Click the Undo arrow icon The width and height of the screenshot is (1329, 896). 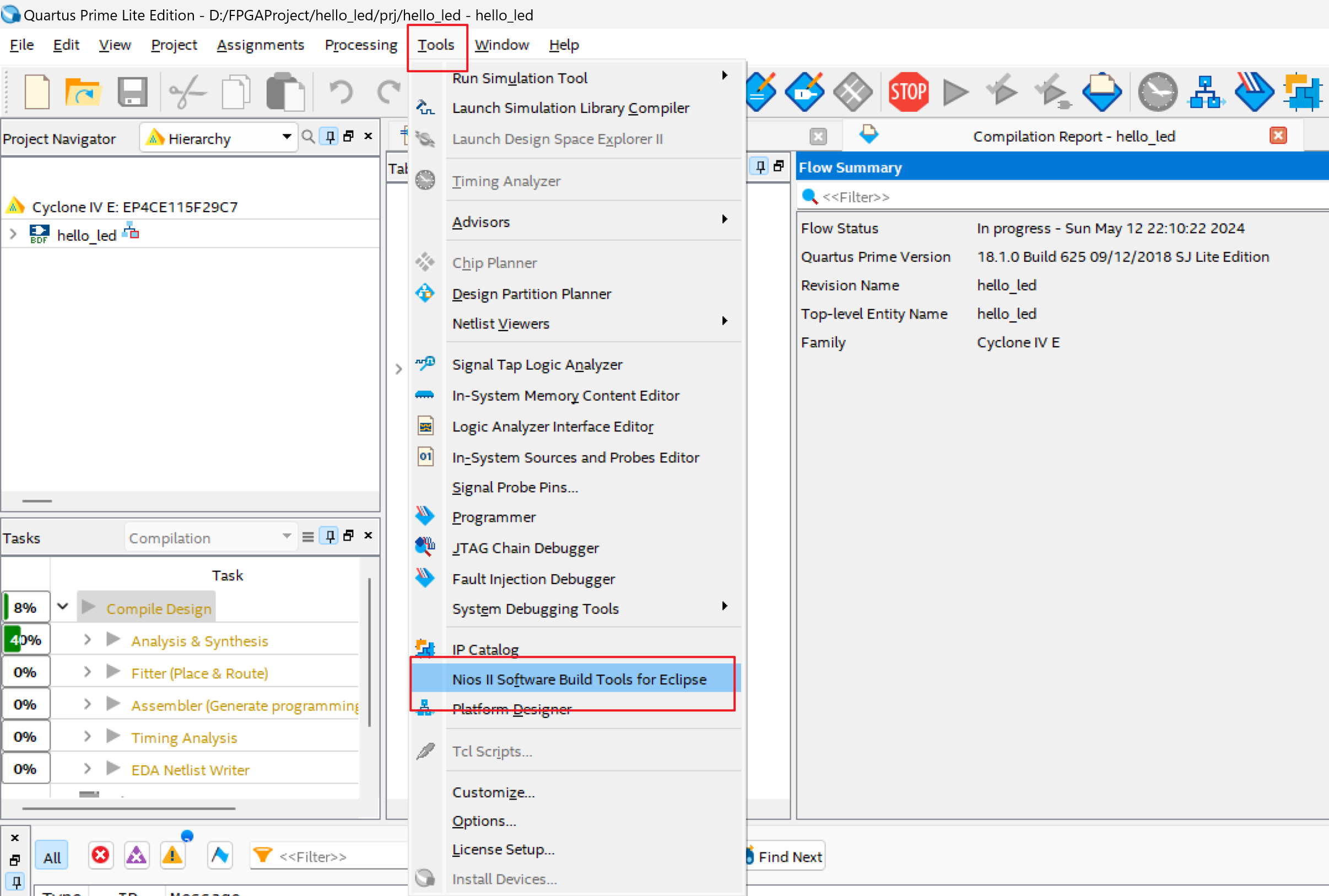pyautogui.click(x=341, y=91)
